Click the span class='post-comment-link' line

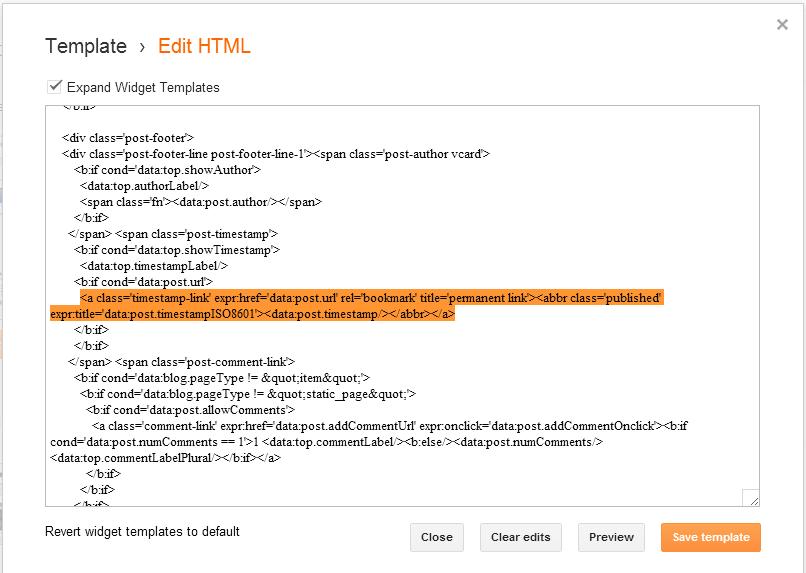point(181,362)
